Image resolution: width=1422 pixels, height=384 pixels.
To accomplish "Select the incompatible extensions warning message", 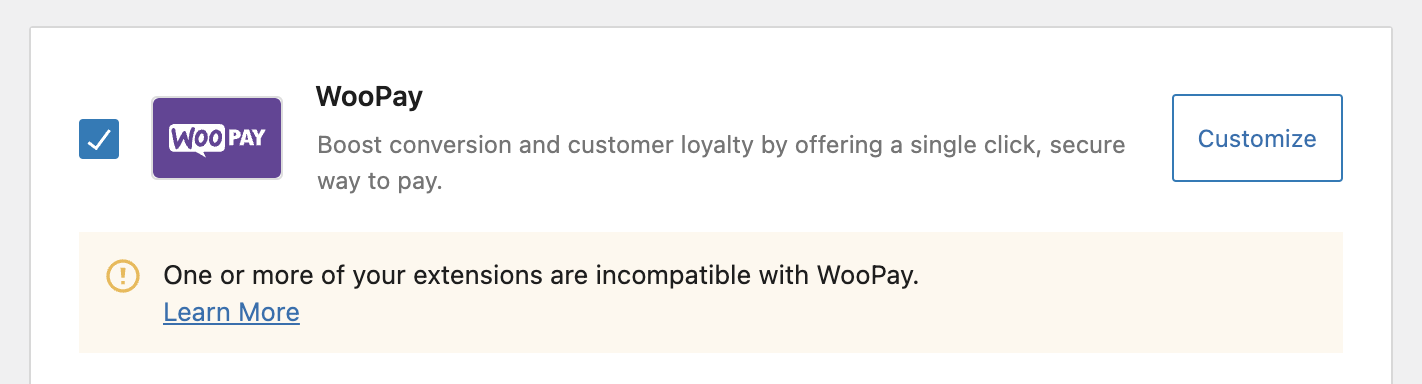I will tap(541, 276).
